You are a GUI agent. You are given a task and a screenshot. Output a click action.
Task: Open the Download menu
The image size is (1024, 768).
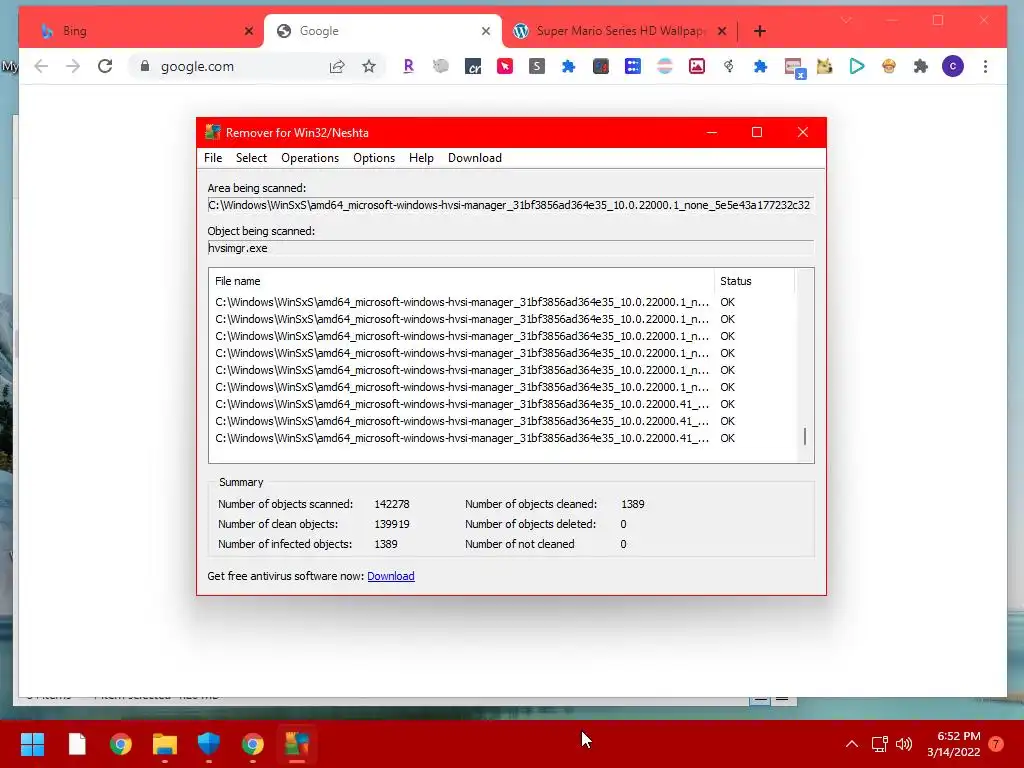[x=475, y=158]
